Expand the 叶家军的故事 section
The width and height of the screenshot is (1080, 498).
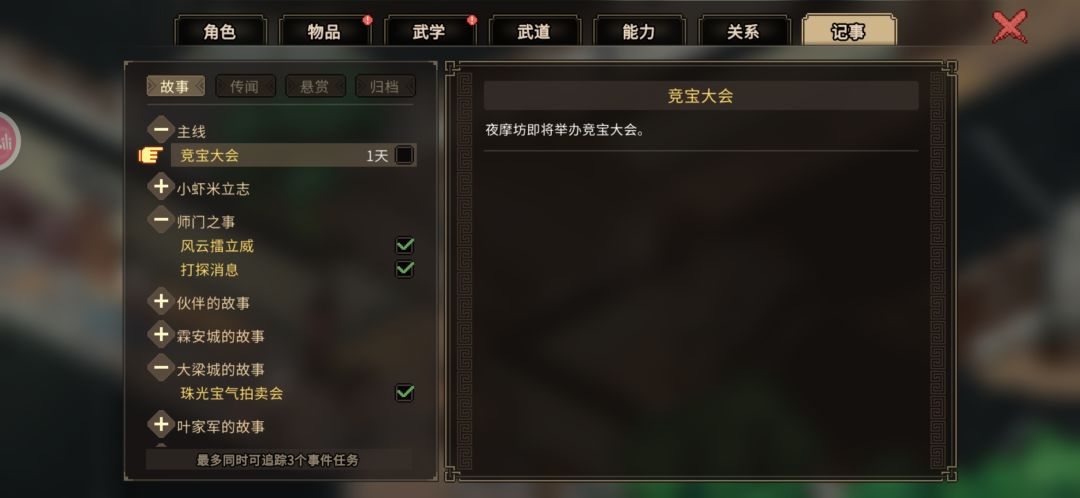point(161,424)
